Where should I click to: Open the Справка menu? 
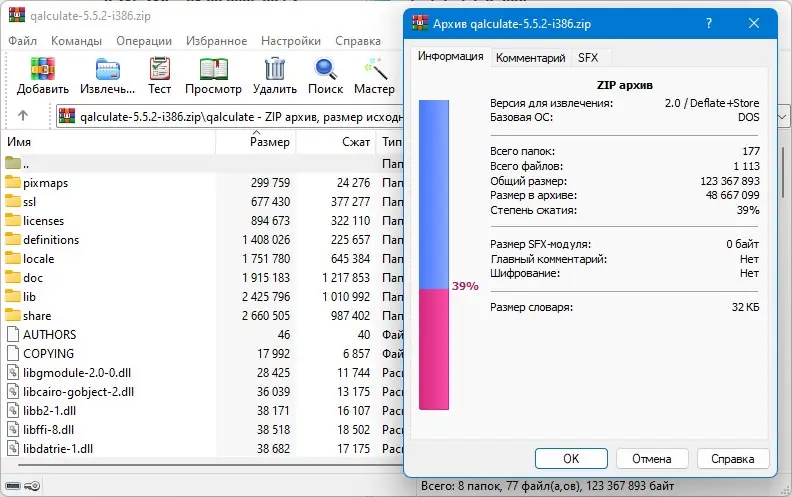pyautogui.click(x=358, y=41)
